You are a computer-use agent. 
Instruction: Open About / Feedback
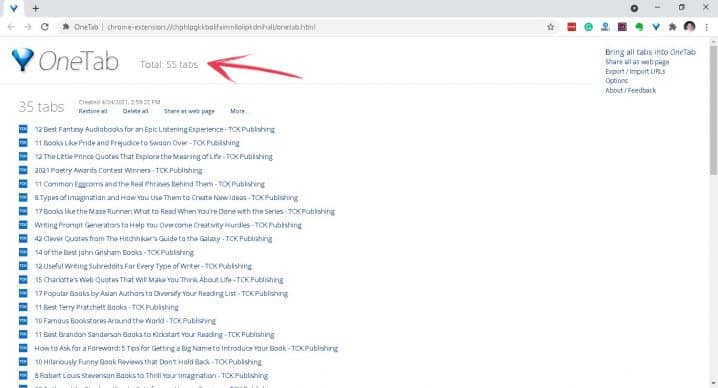click(631, 90)
